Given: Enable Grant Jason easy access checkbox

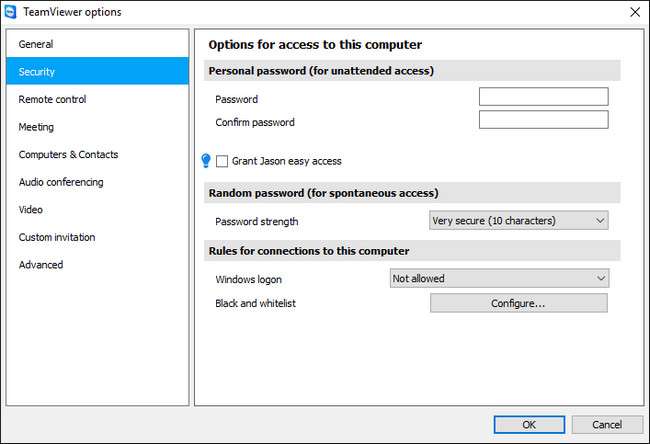Looking at the screenshot, I should [222, 161].
